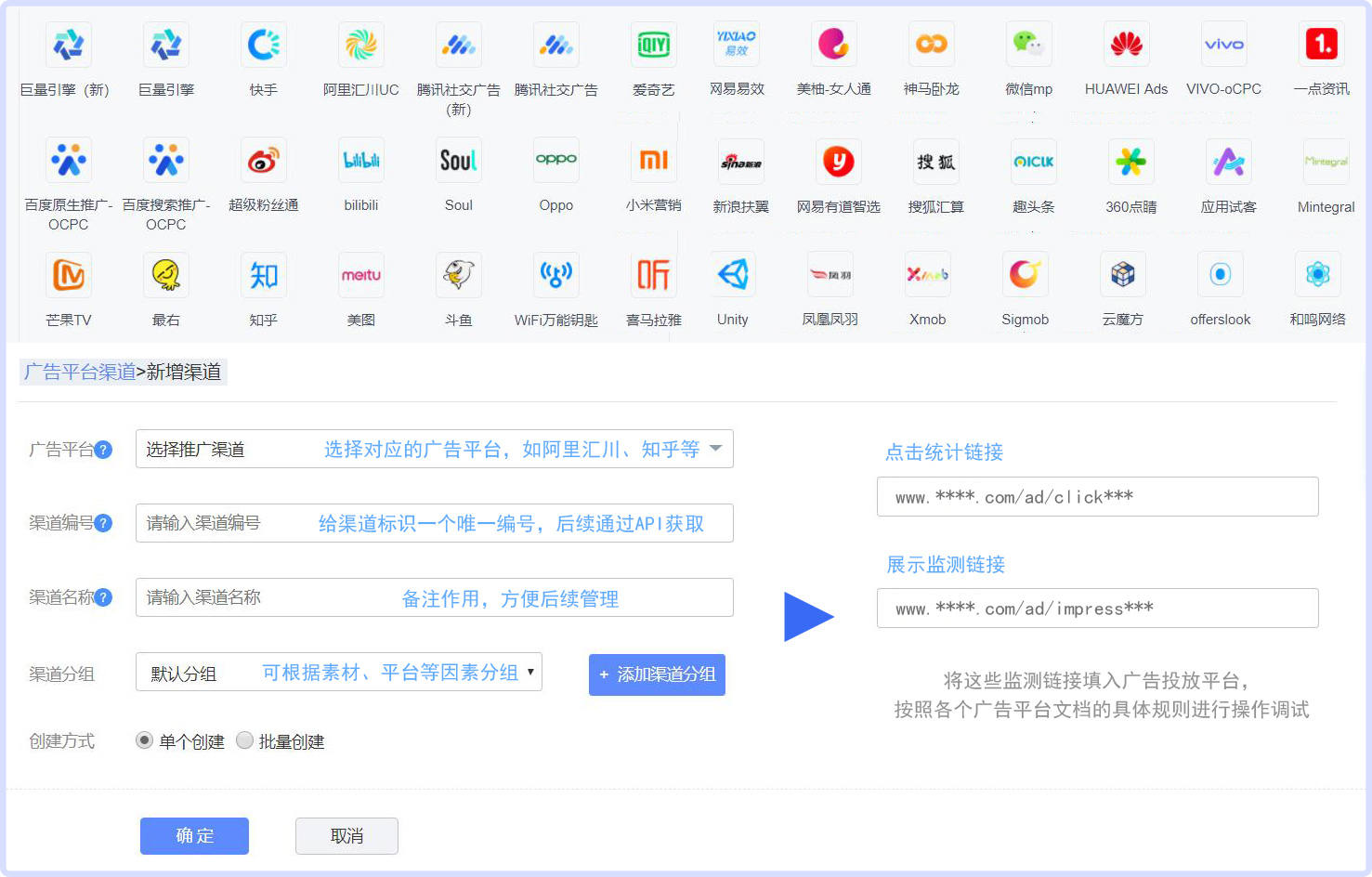Viewport: 1372px width, 877px height.
Task: Open the 选择推广渠道 platform dropdown
Action: click(x=435, y=449)
